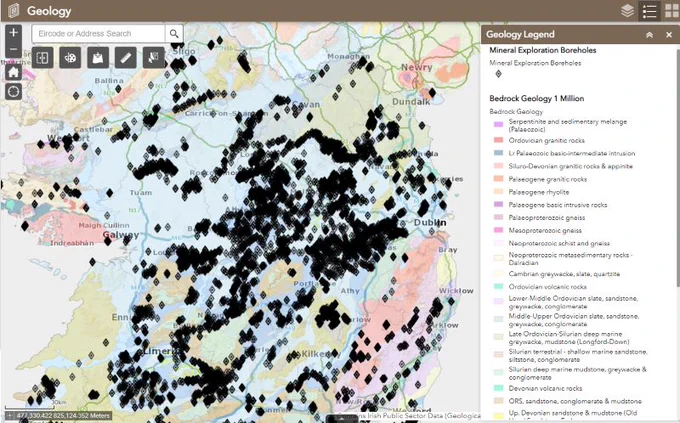The height and width of the screenshot is (423, 680).
Task: Click the Mineral Exploration Boreholes heading
Action: [543, 50]
